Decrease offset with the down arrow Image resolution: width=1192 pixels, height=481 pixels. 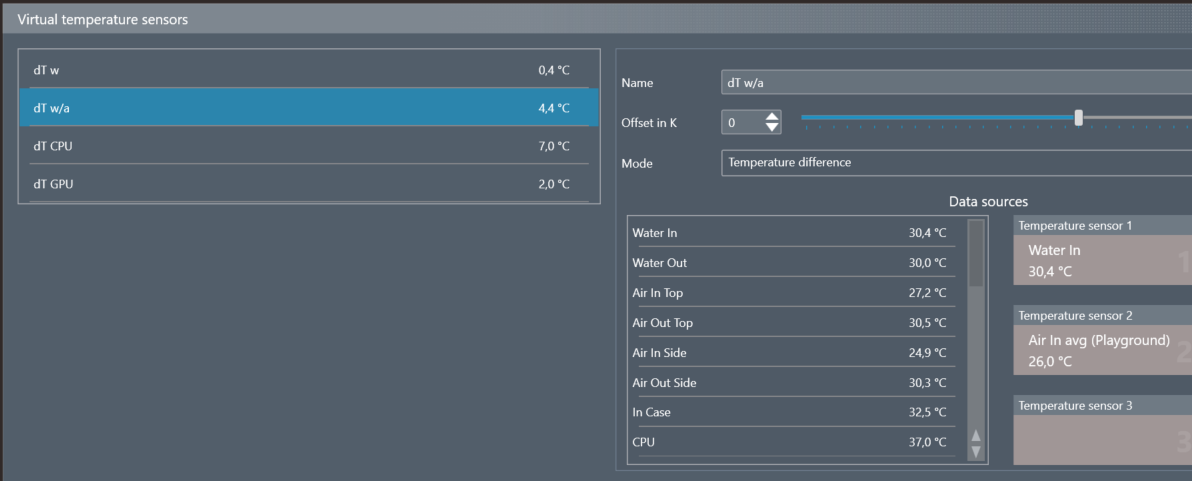pyautogui.click(x=771, y=128)
